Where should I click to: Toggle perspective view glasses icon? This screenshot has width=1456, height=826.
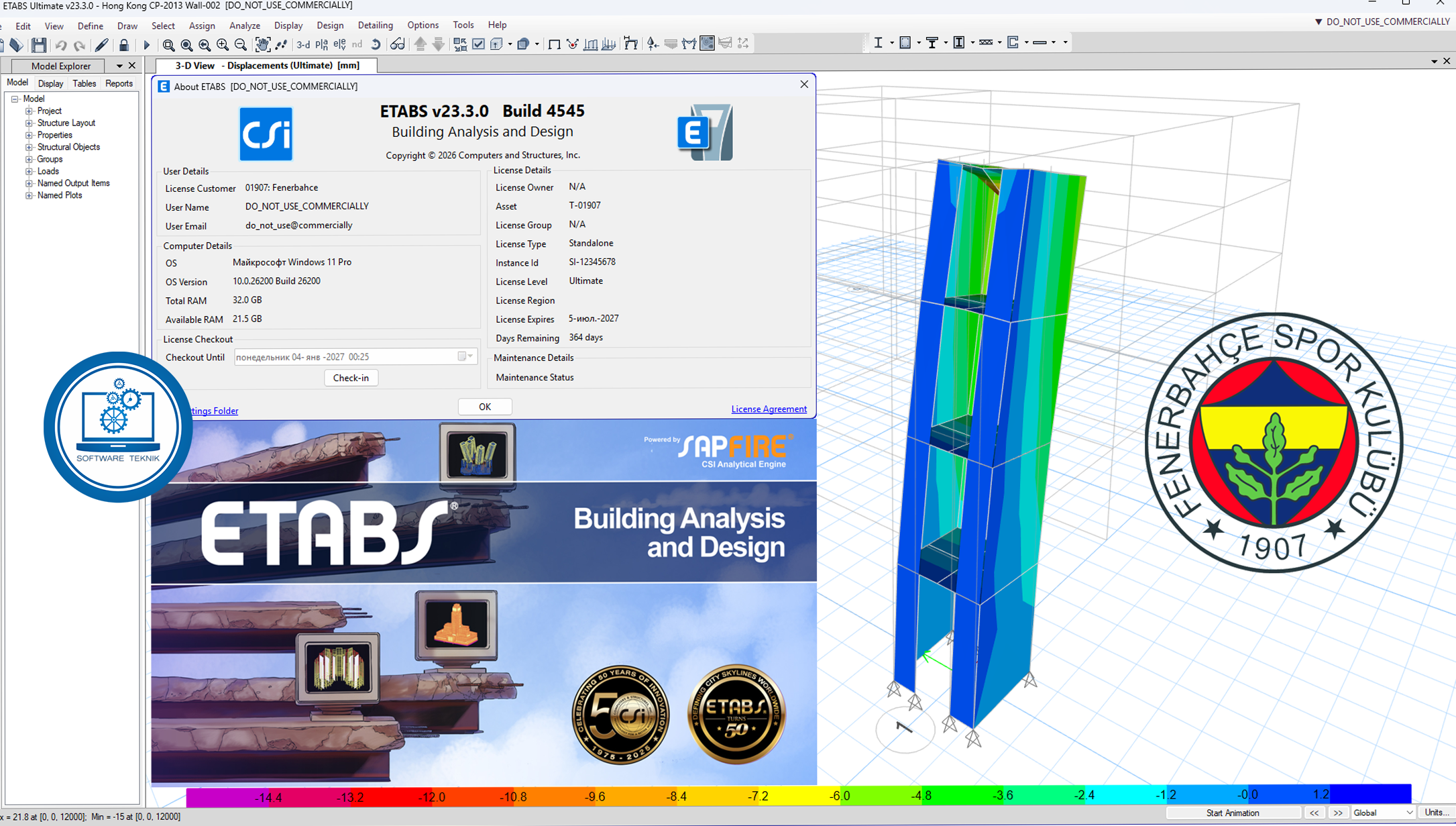pyautogui.click(x=397, y=45)
